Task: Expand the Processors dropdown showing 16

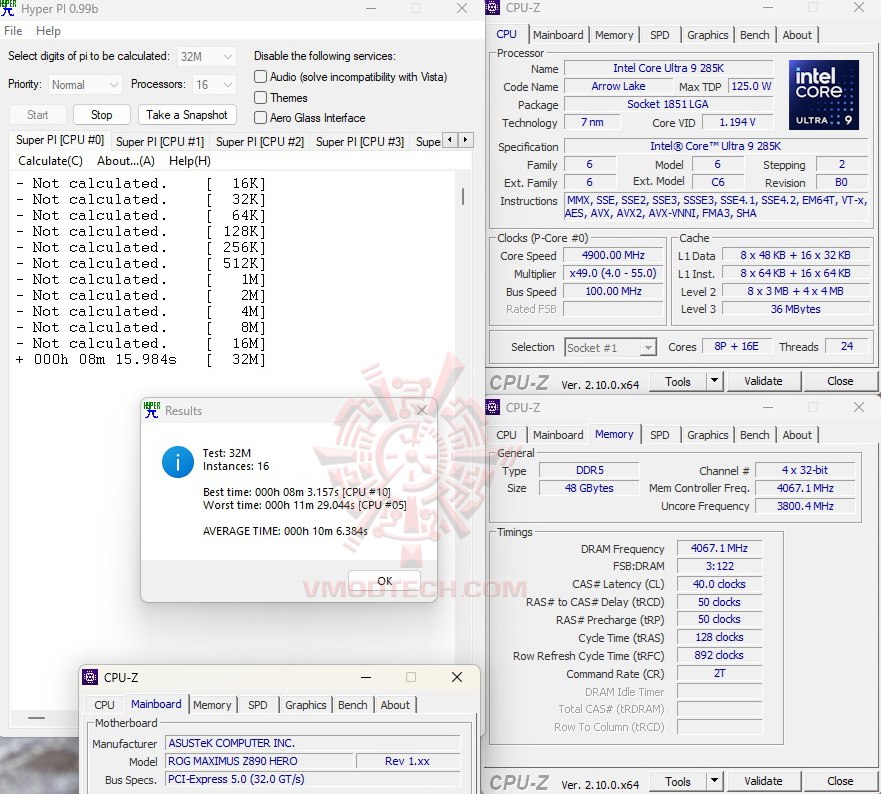Action: [214, 85]
